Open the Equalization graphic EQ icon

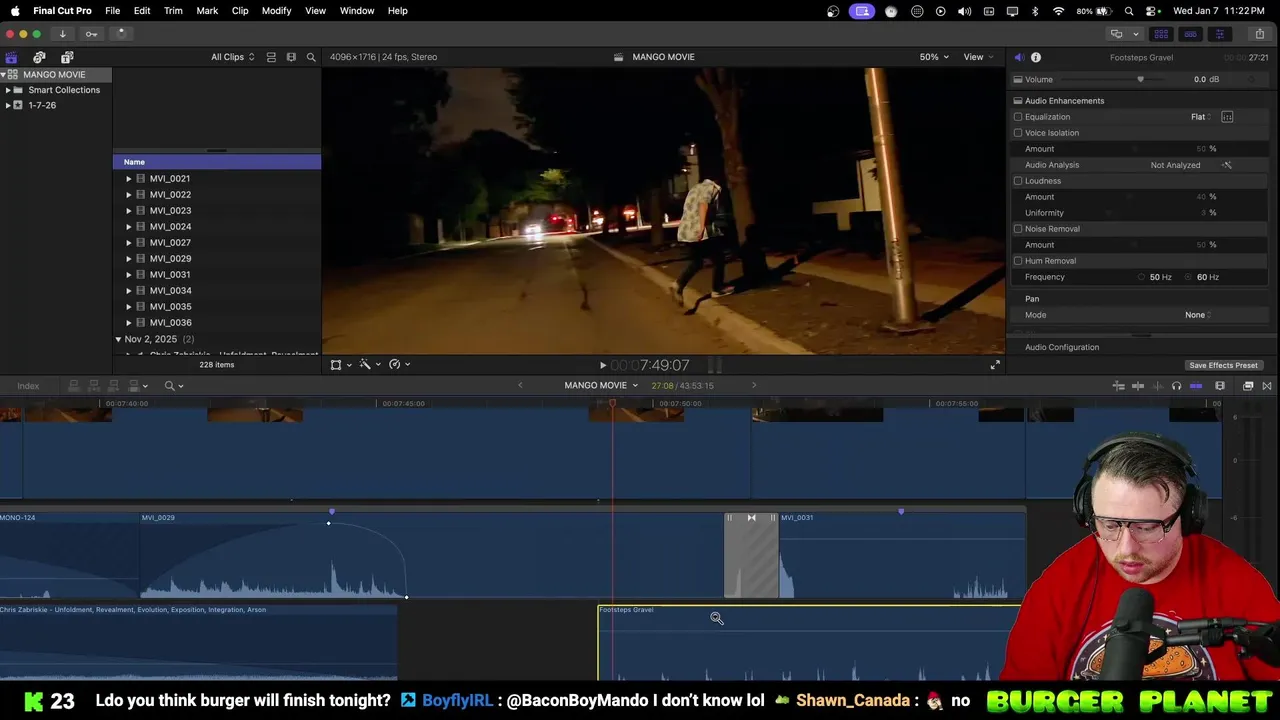point(1227,117)
